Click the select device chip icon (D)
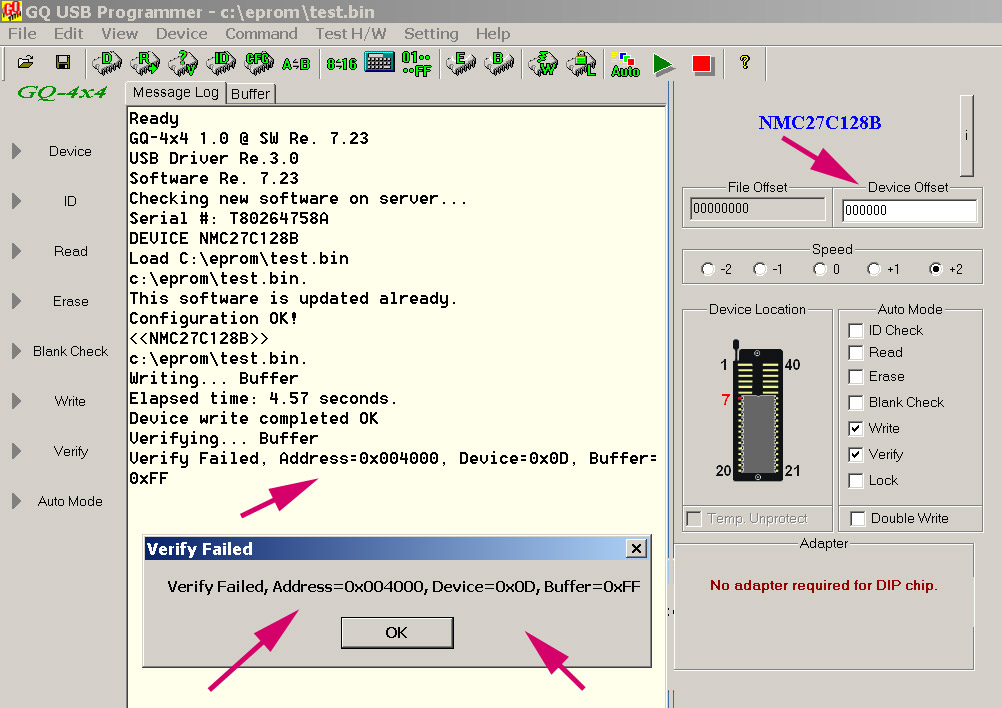1002x708 pixels. 106,62
